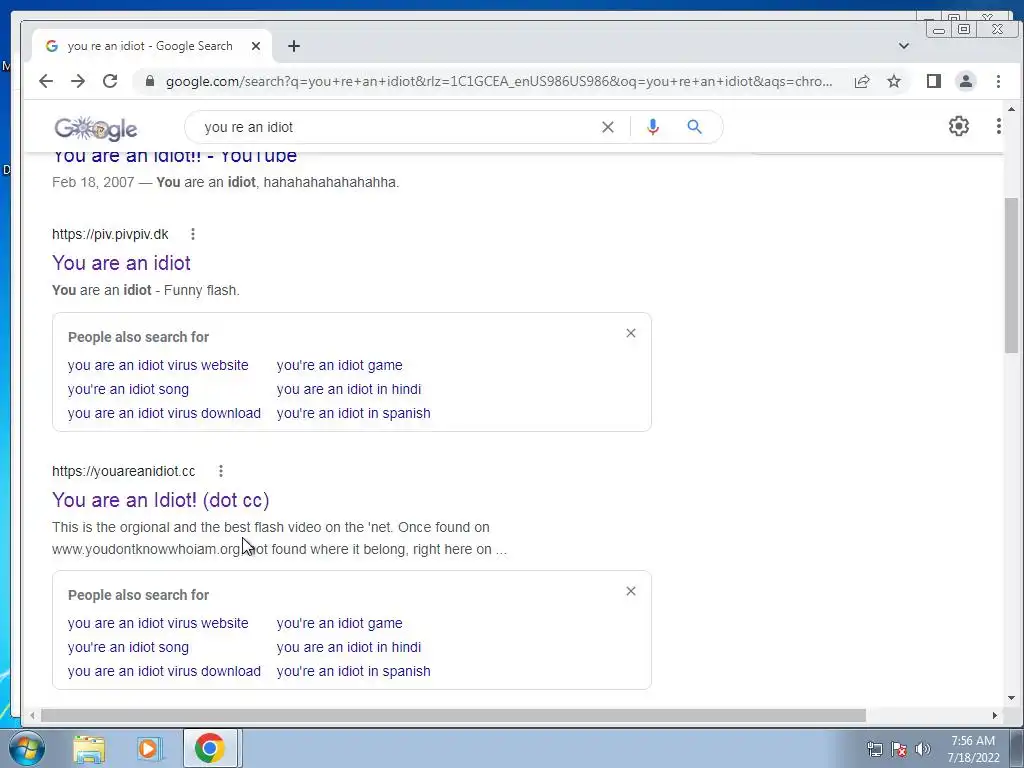Viewport: 1024px width, 768px height.
Task: Search 'you're an idiot in spanish' second box
Action: click(x=353, y=671)
